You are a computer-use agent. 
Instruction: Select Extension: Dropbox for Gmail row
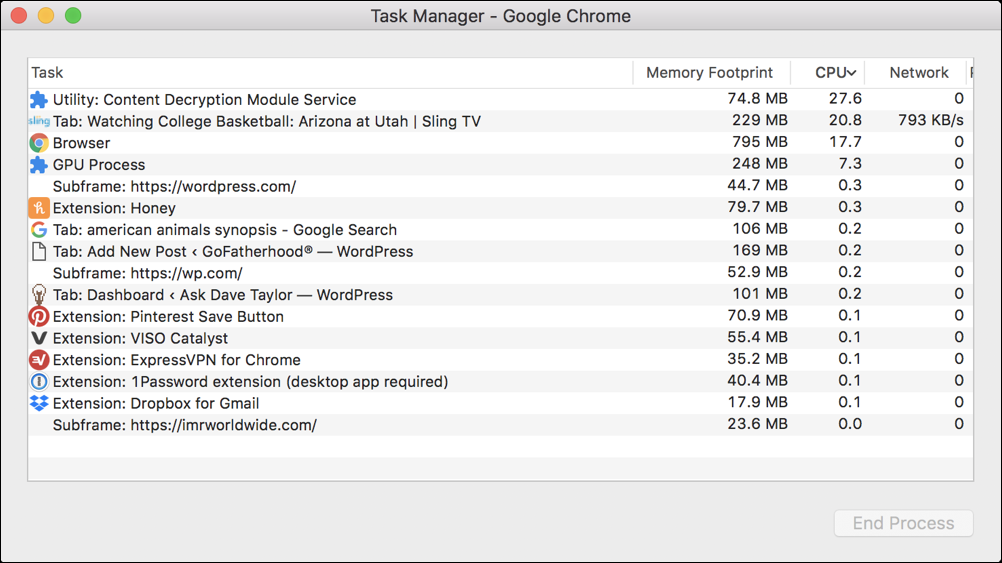[500, 404]
